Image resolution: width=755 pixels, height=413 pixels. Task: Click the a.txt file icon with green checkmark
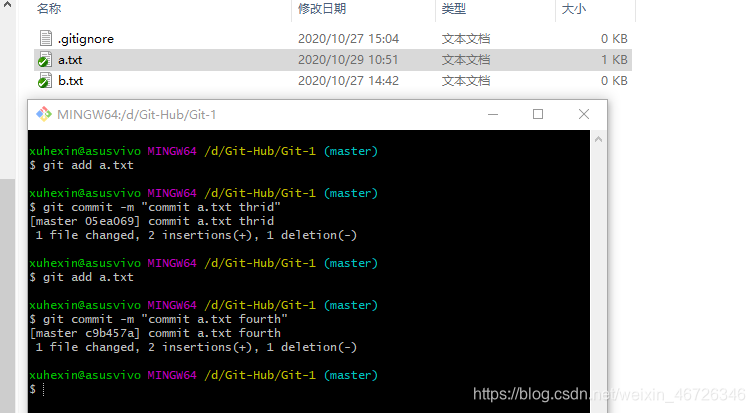[45, 60]
